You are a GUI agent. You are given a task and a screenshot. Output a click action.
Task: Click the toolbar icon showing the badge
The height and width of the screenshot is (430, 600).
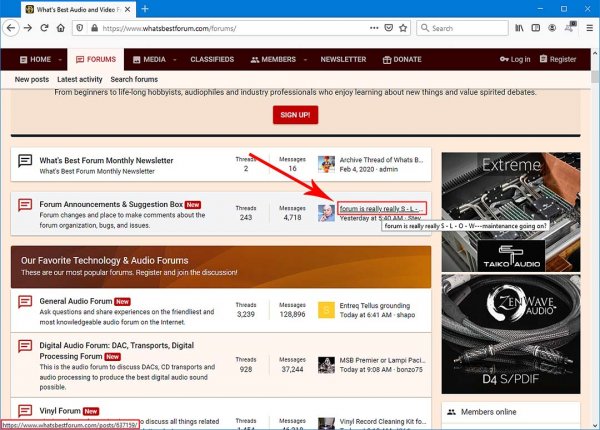tap(569, 27)
